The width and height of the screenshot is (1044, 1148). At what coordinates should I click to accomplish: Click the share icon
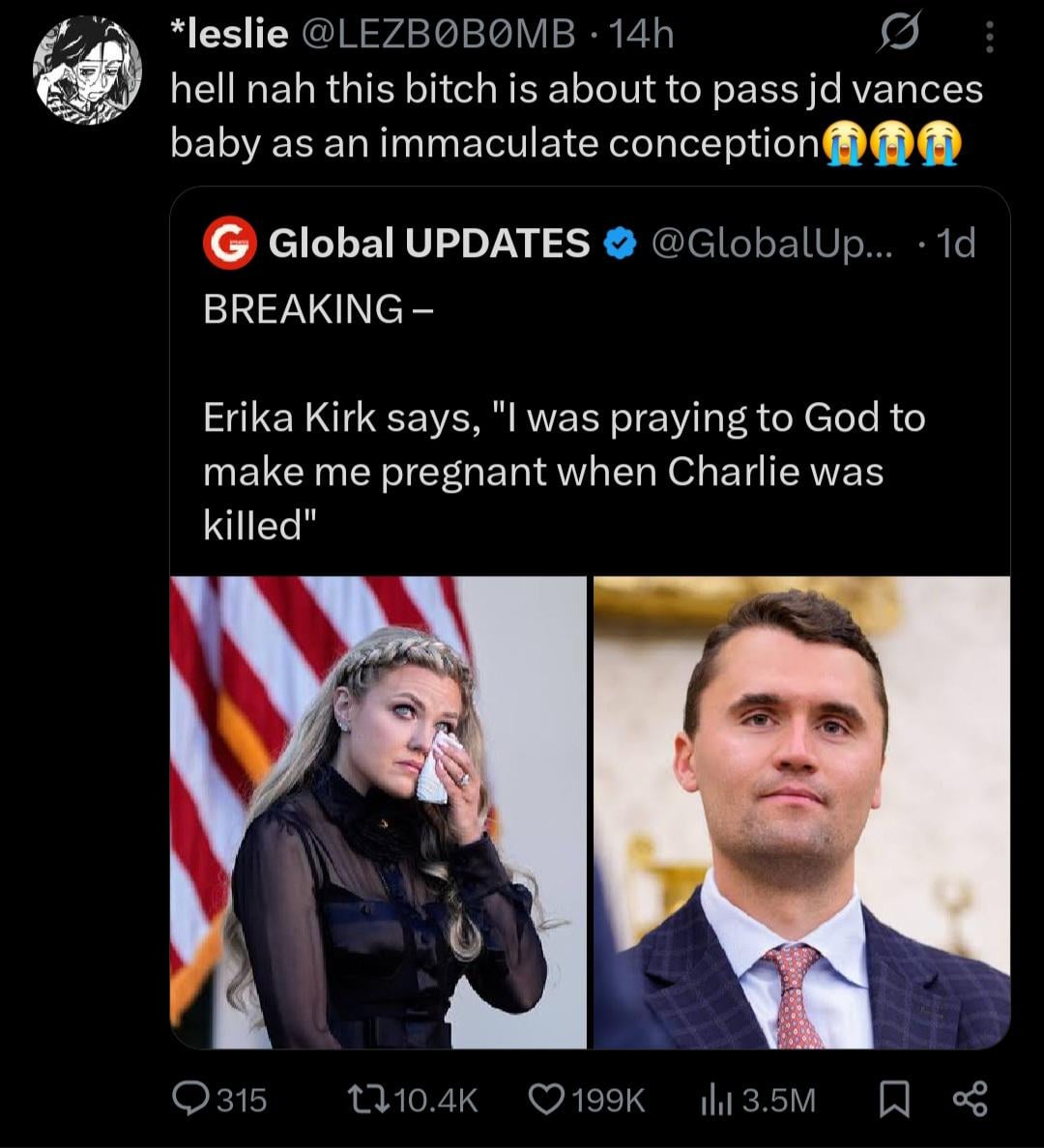(970, 1099)
